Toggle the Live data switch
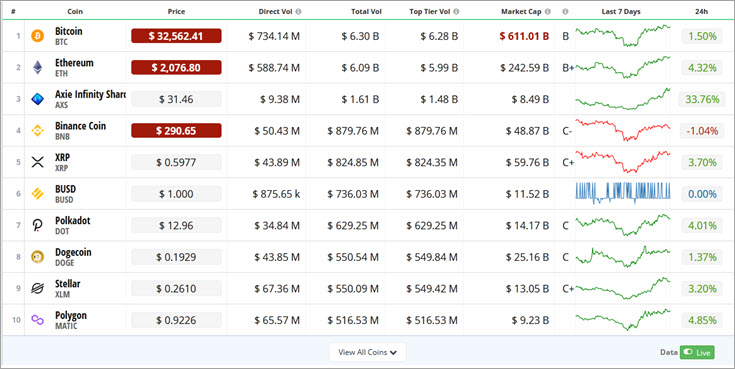The width and height of the screenshot is (735, 369). (x=697, y=353)
